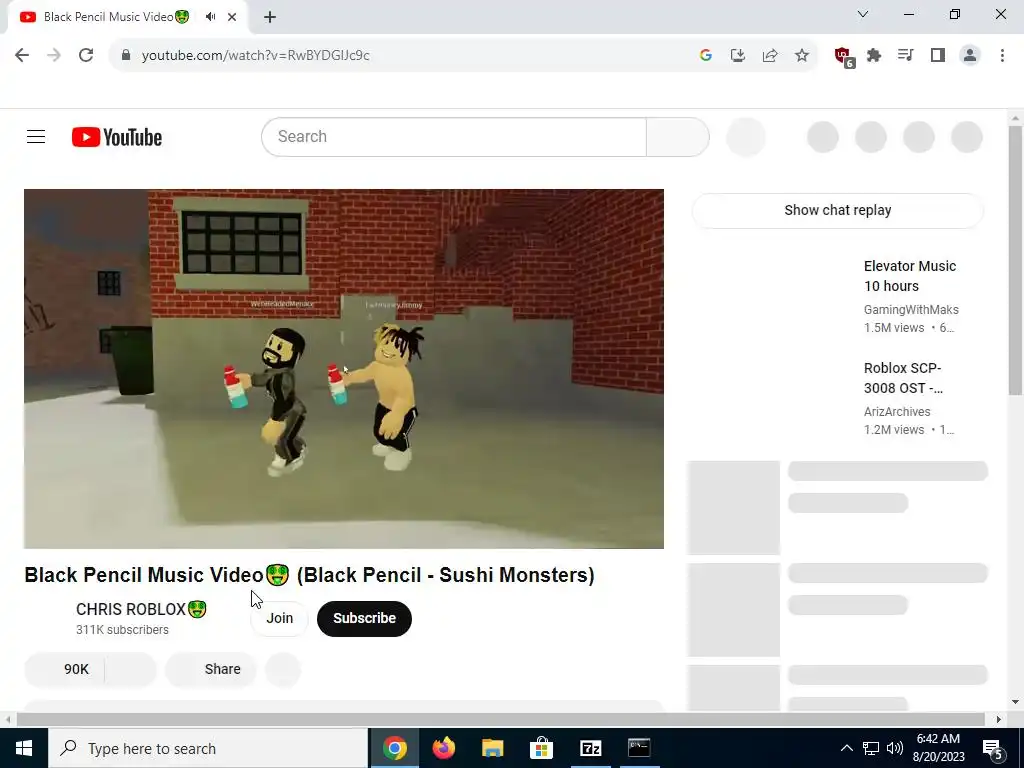Bookmark this tab with the star
This screenshot has height=768, width=1024.
coord(802,56)
